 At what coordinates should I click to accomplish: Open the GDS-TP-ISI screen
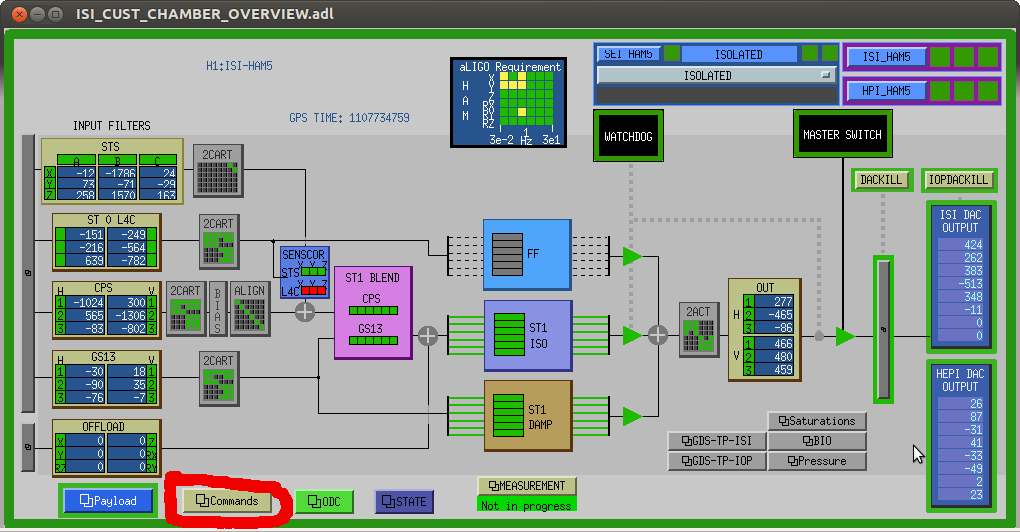pyautogui.click(x=717, y=441)
